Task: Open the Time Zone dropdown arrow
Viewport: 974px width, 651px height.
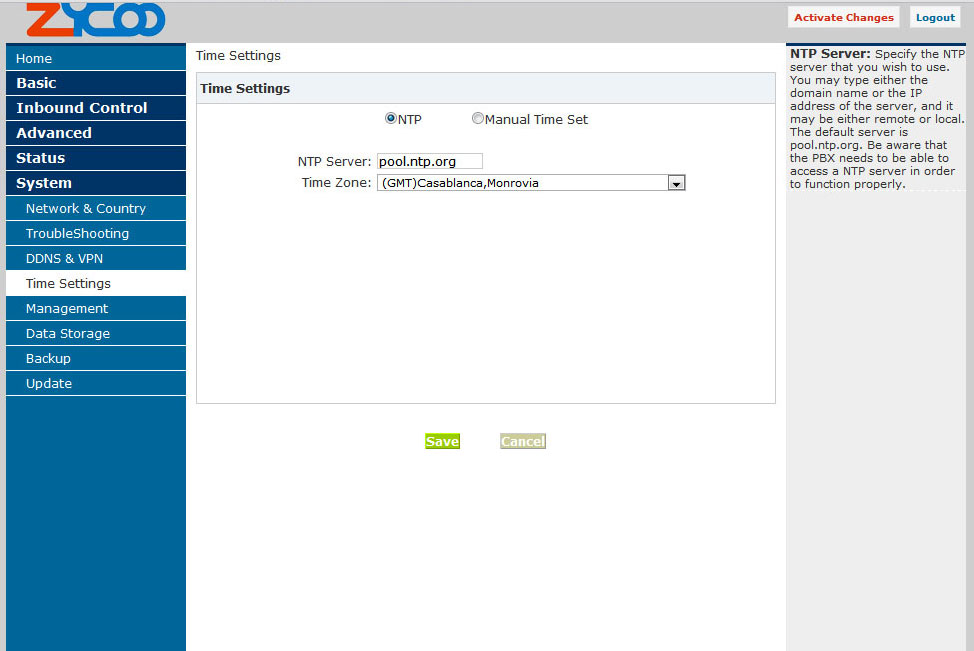Action: tap(676, 183)
